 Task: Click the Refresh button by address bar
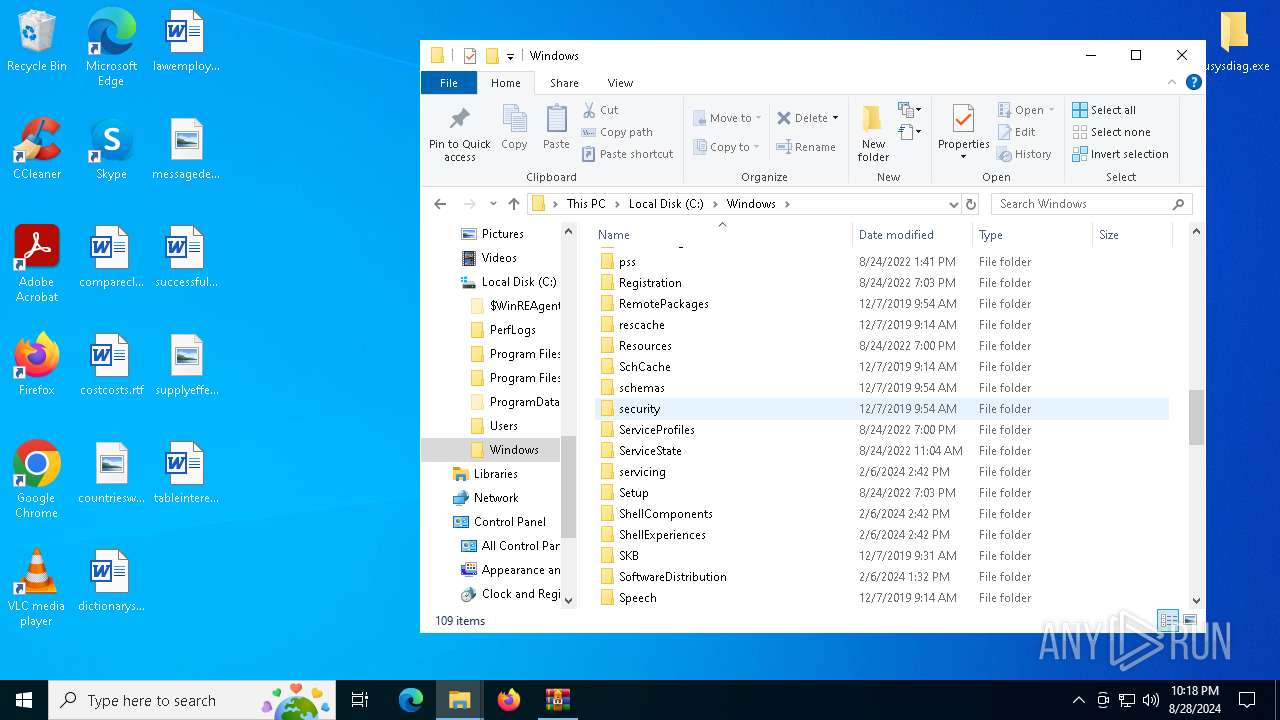970,204
